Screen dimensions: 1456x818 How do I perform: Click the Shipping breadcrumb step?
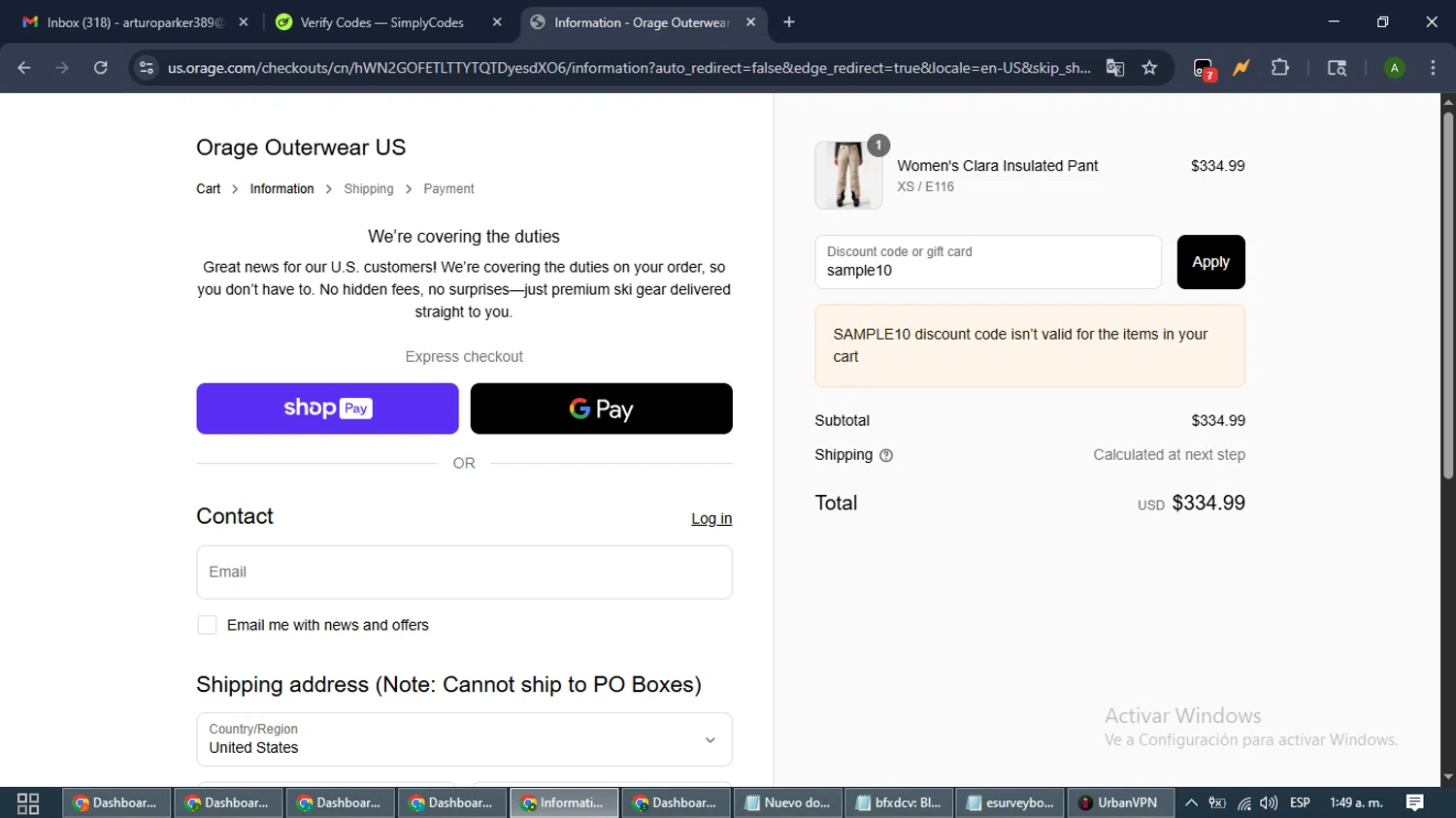coord(369,189)
